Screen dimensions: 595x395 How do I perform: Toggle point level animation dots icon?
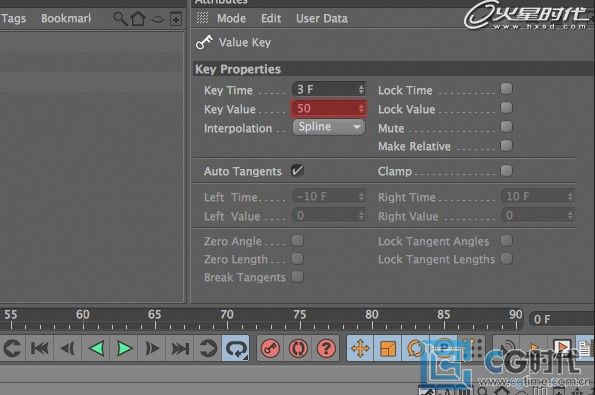click(472, 348)
